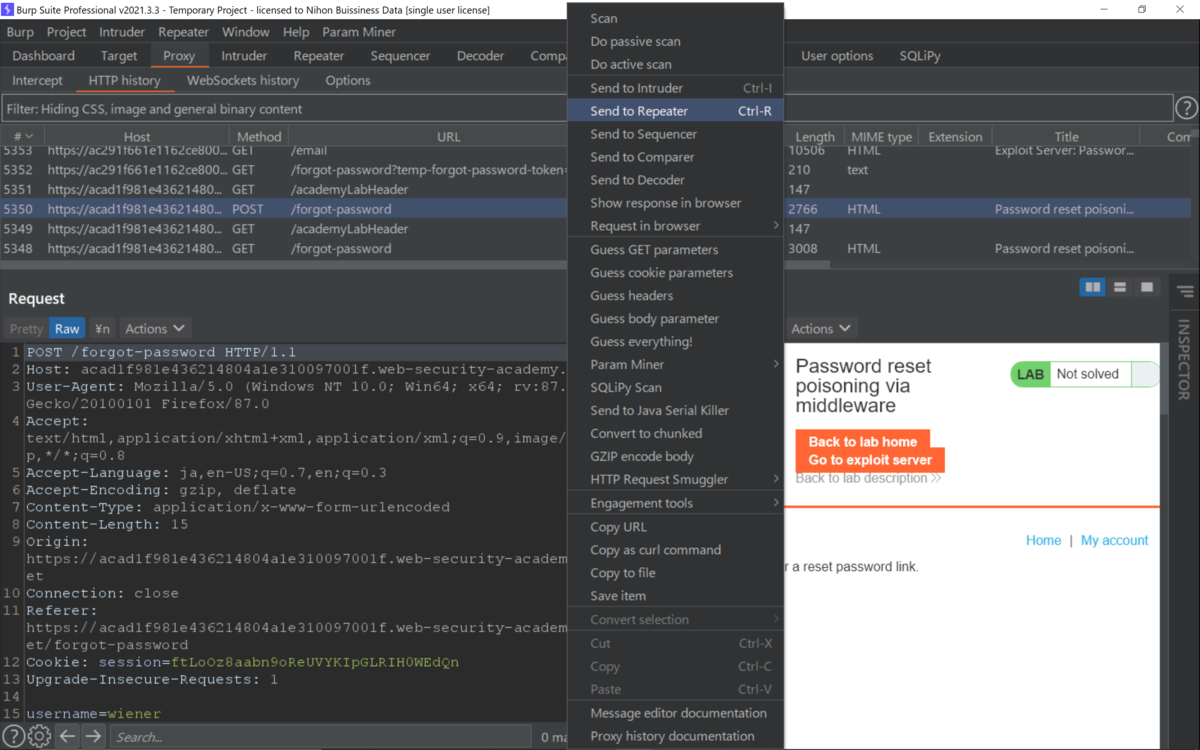This screenshot has height=750, width=1200.
Task: Open the request Actions dropdown
Action: click(x=155, y=328)
